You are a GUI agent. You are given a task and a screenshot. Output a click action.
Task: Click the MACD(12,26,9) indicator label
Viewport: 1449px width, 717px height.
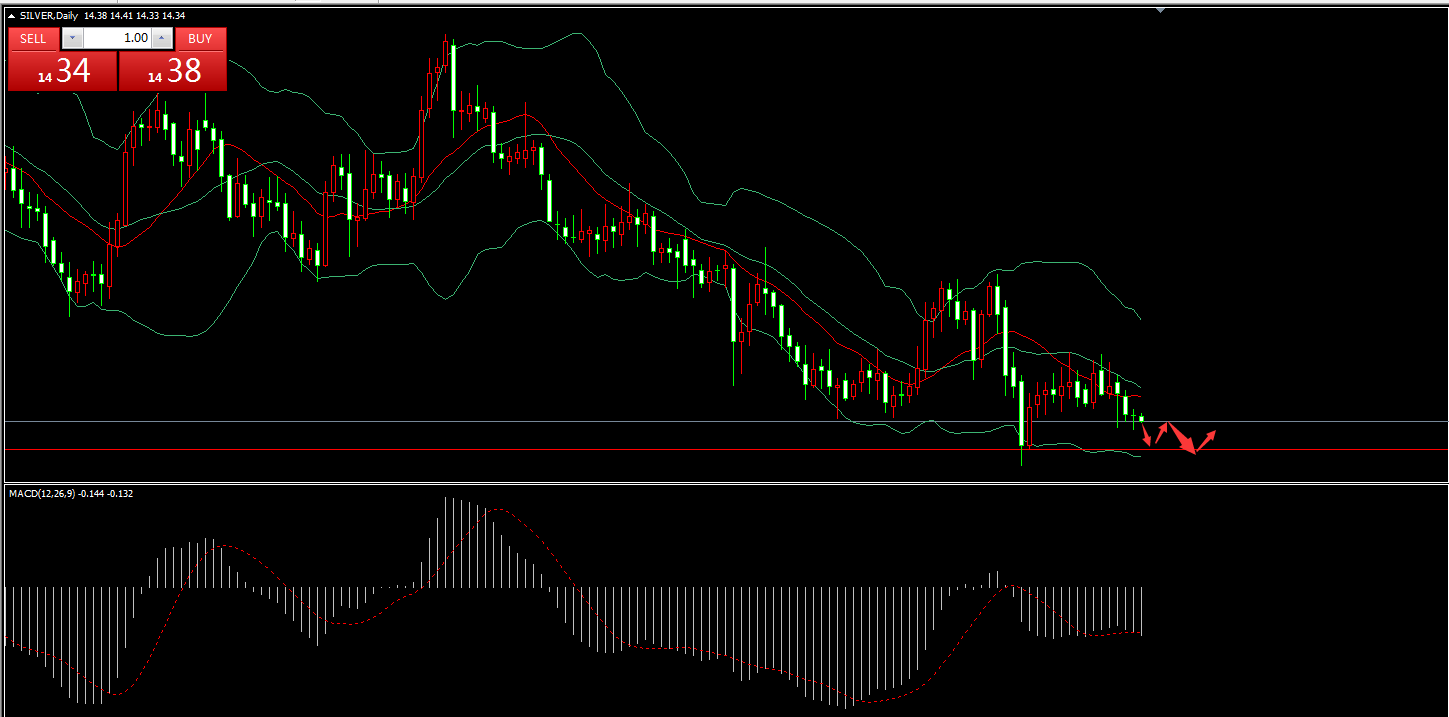70,493
